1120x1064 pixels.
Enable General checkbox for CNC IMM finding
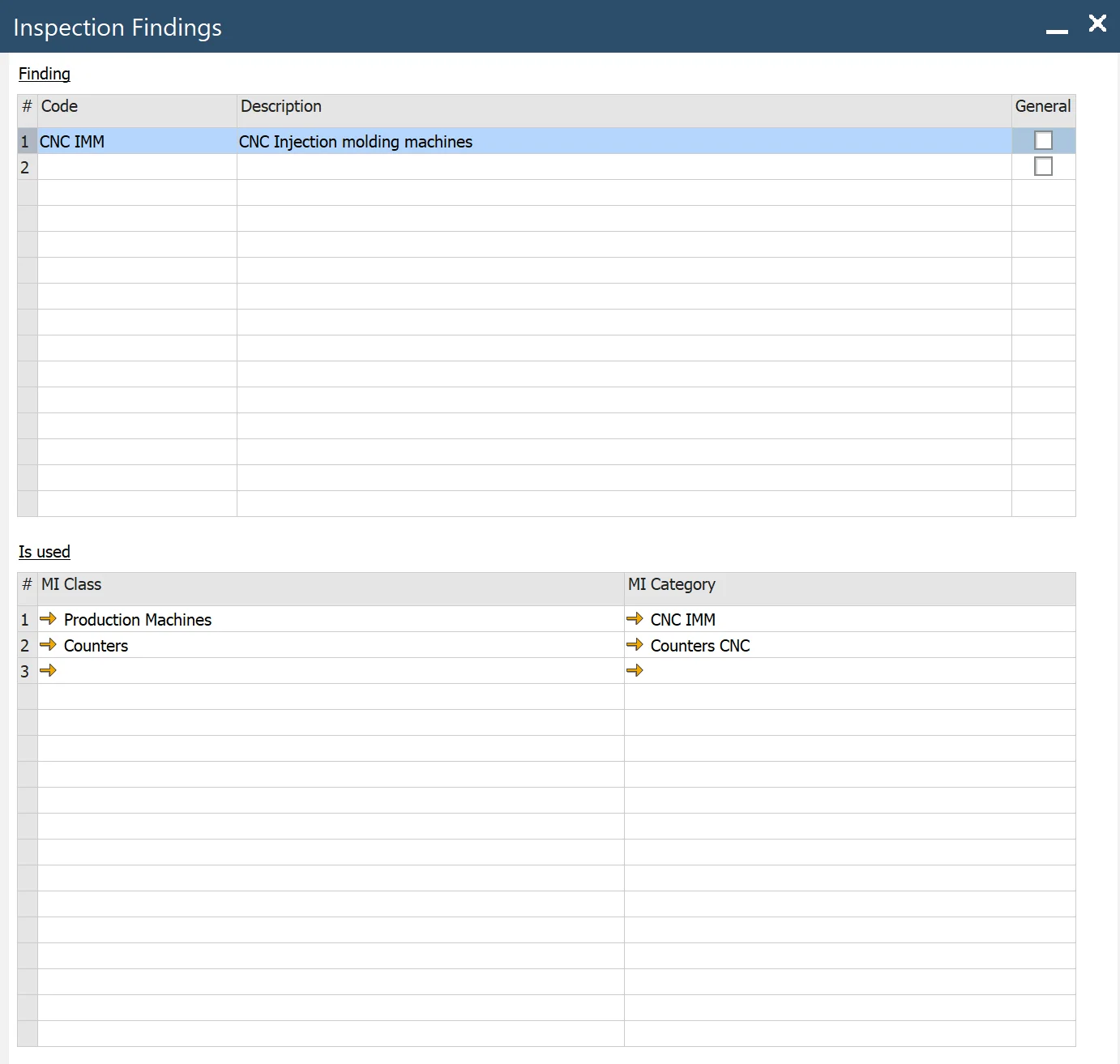(1043, 141)
